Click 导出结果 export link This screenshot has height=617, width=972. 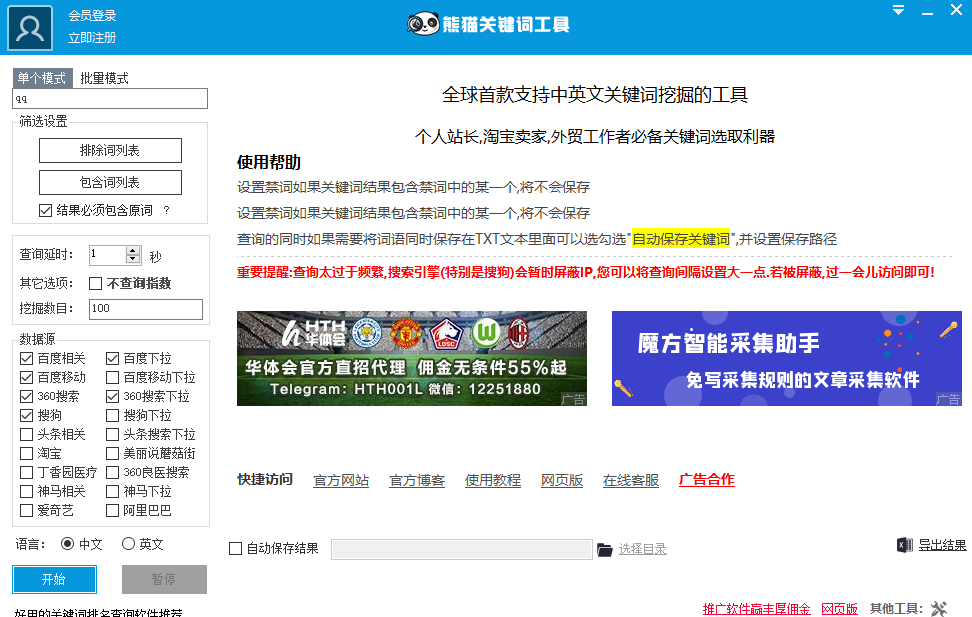click(942, 545)
